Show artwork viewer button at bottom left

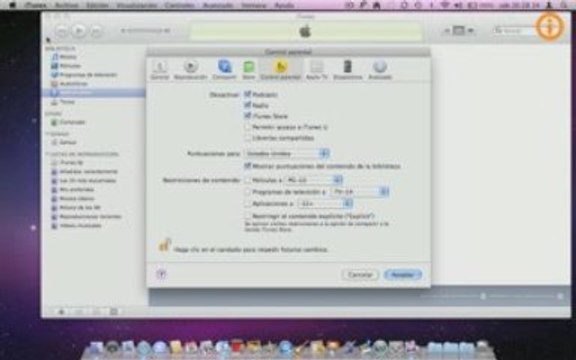pyautogui.click(x=114, y=312)
